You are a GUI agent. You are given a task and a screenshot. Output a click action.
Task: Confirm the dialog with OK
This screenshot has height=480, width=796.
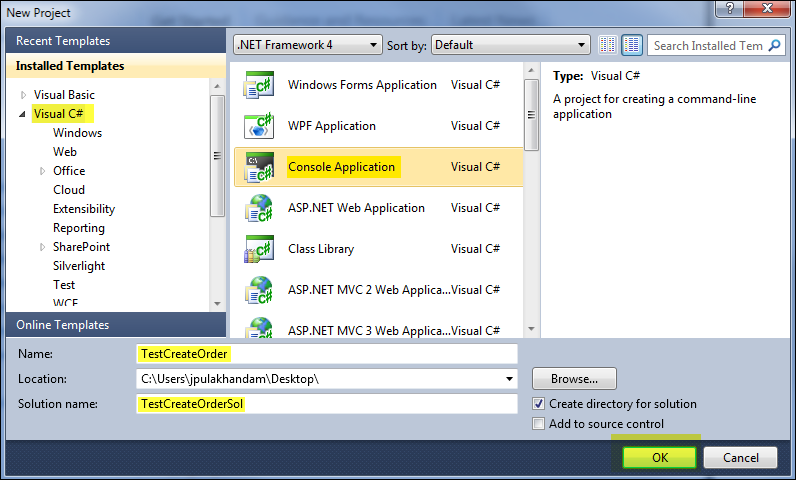[x=659, y=458]
